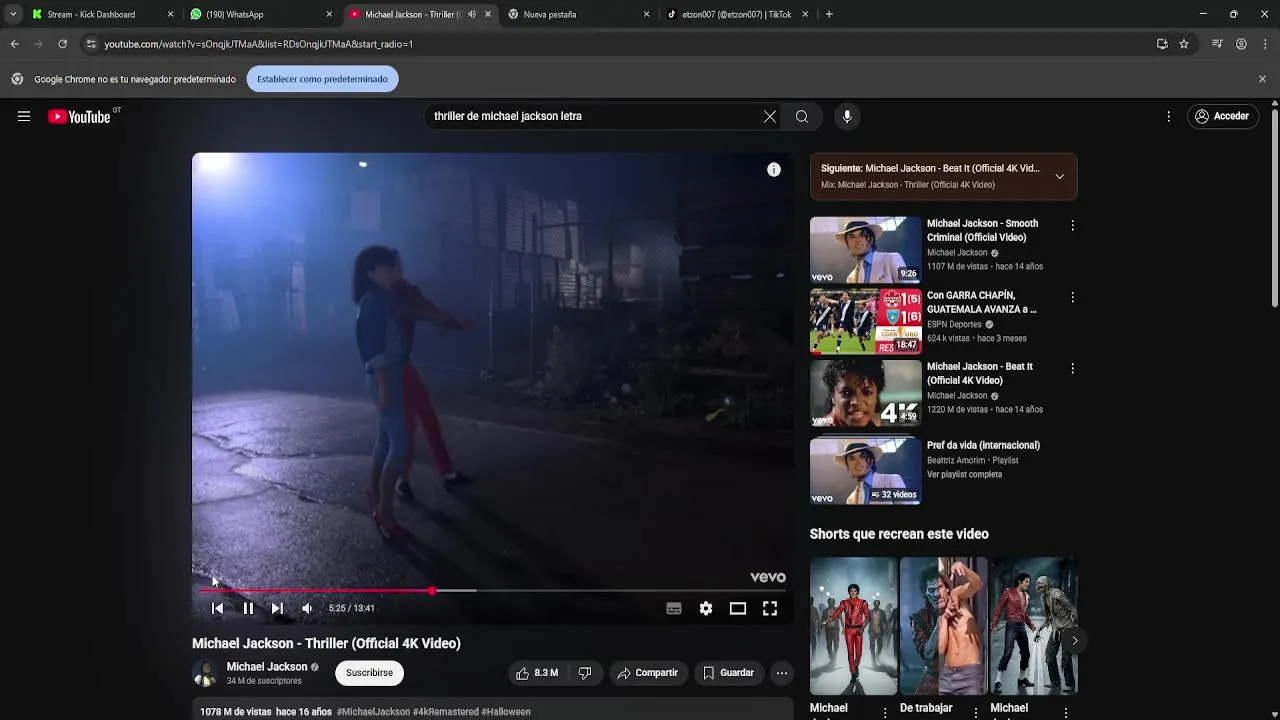The height and width of the screenshot is (720, 1280).
Task: Open a new browser tab
Action: pos(829,14)
